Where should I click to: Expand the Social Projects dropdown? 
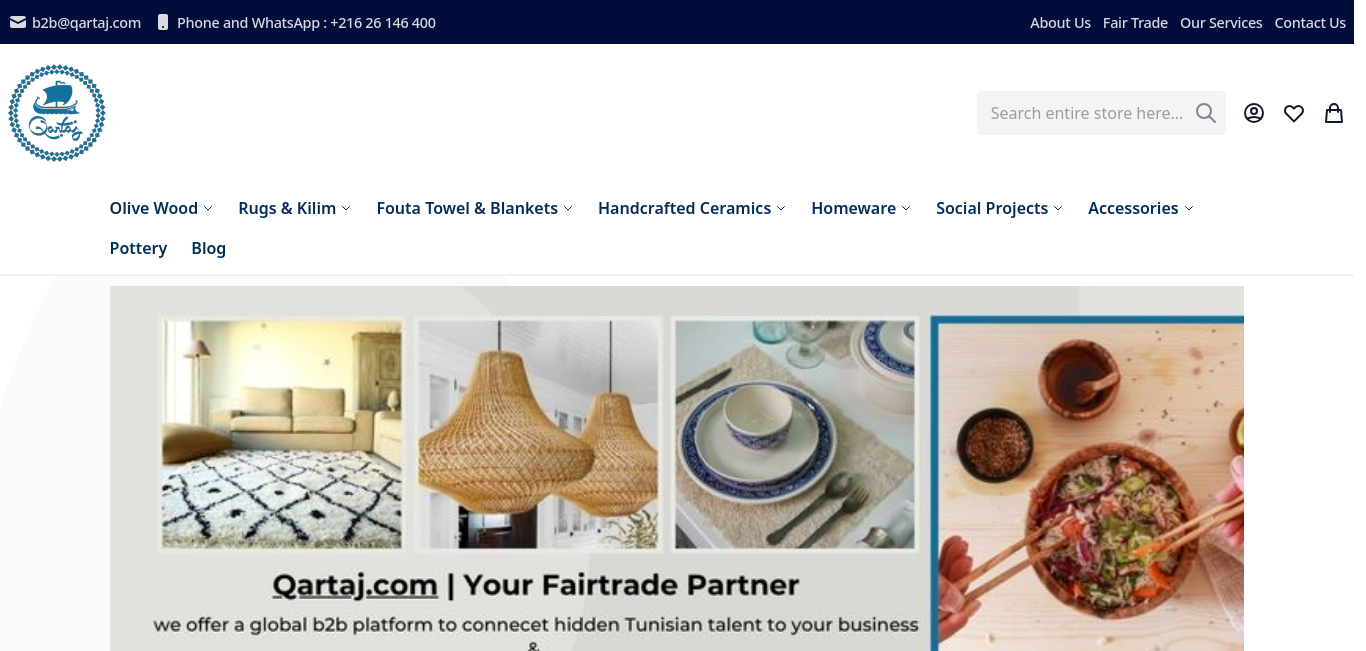tap(999, 208)
